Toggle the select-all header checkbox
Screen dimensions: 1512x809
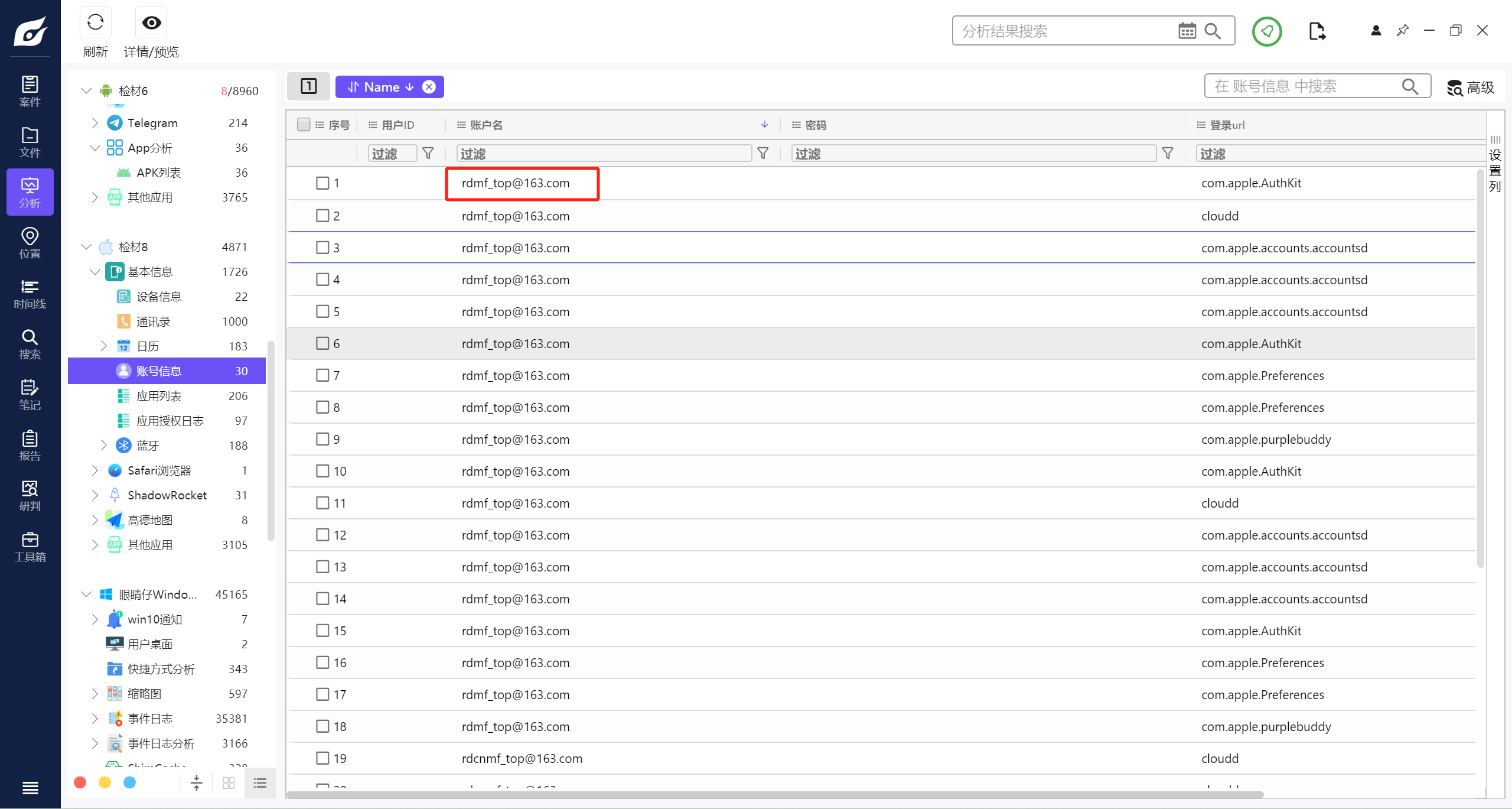tap(304, 125)
